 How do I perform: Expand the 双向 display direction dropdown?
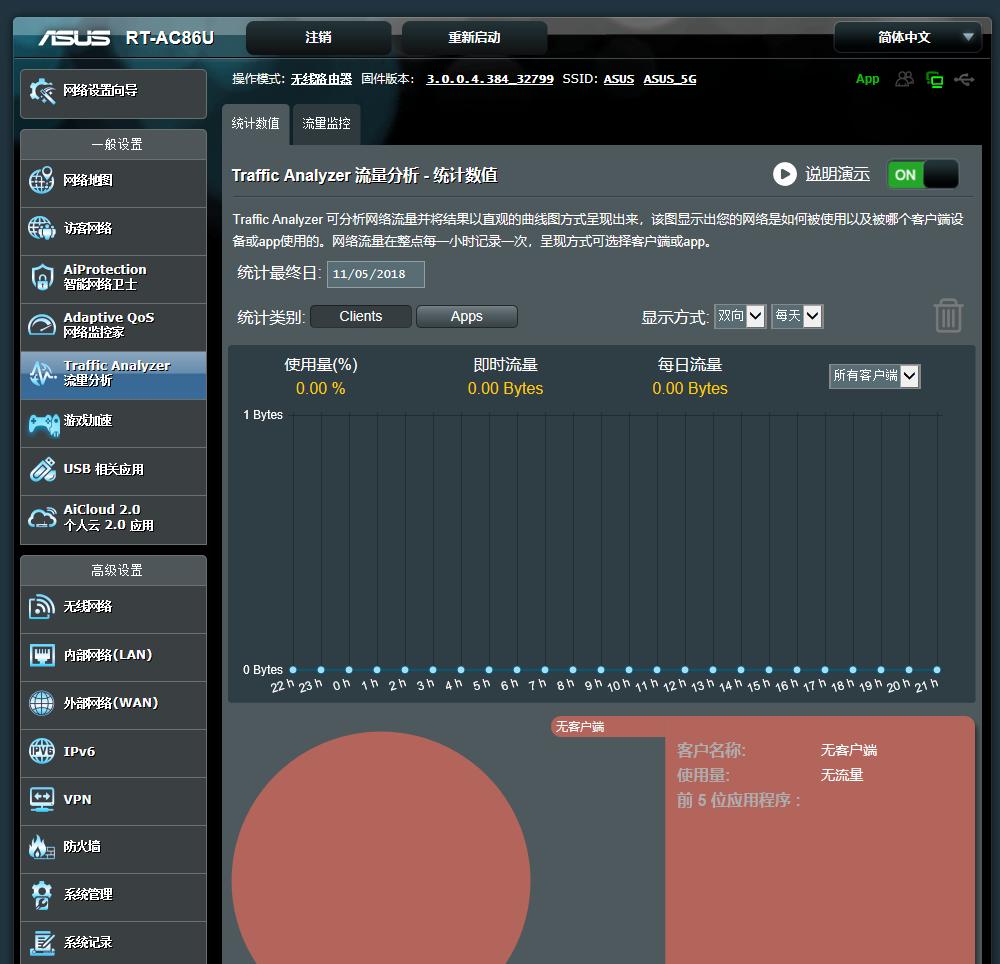coord(741,316)
